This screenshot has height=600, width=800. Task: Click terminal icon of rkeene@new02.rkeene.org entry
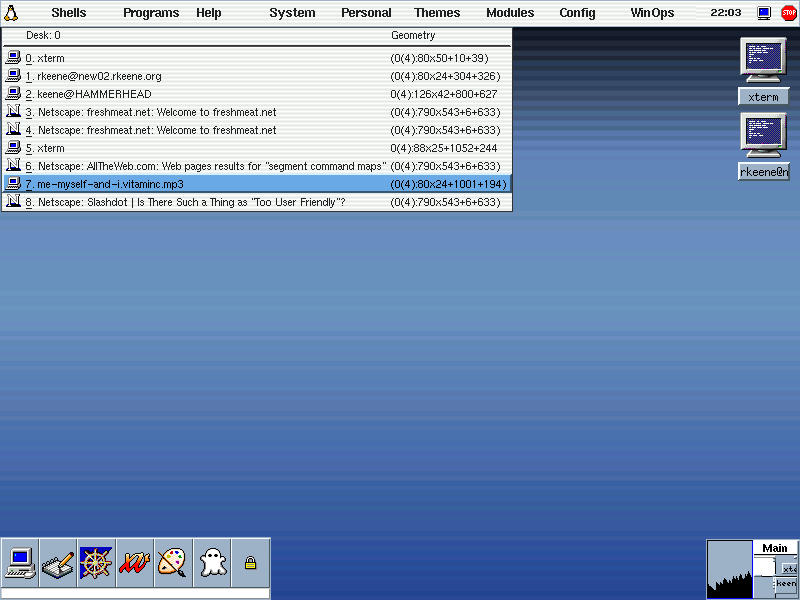click(x=13, y=76)
